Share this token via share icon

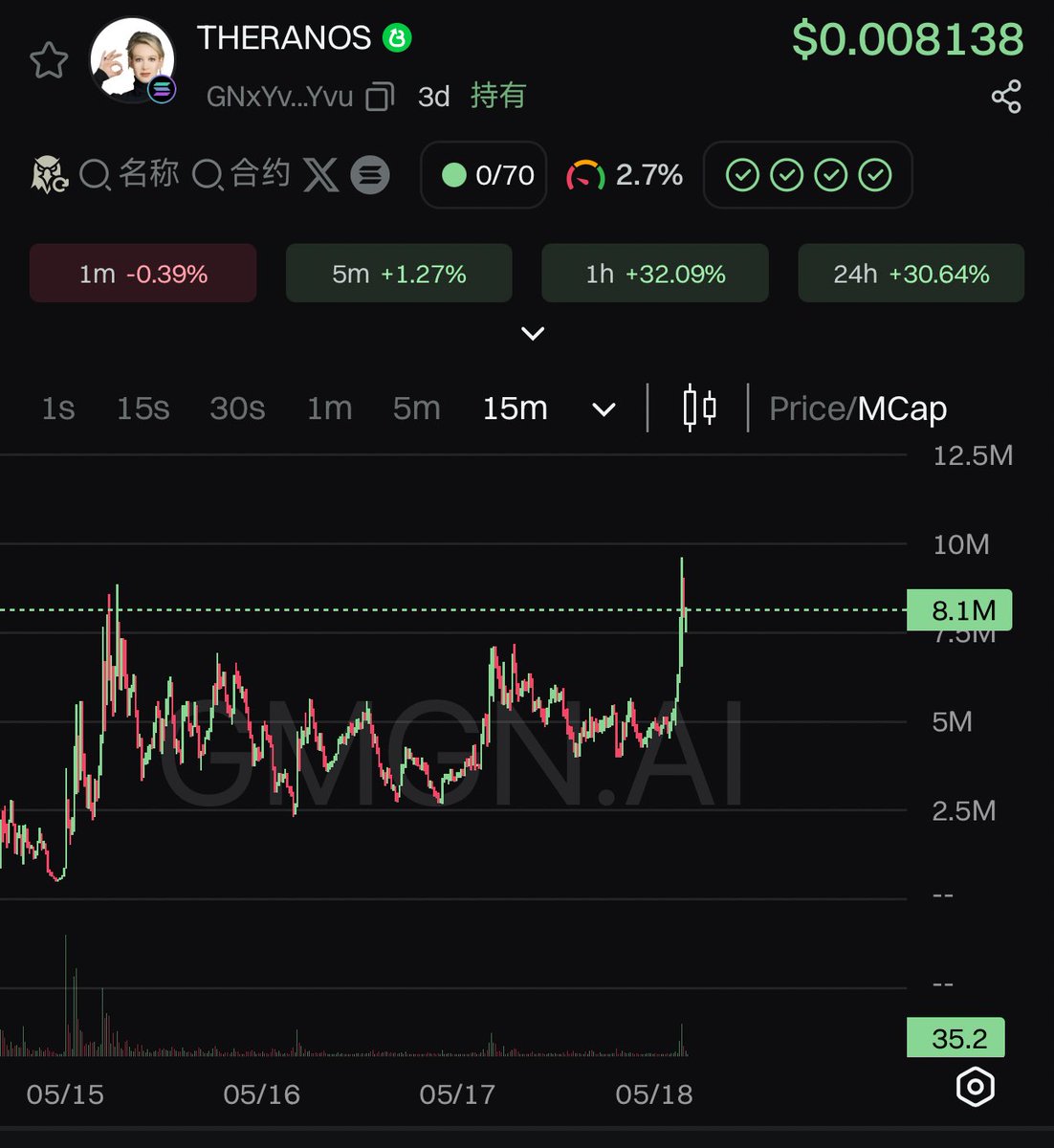click(1006, 97)
